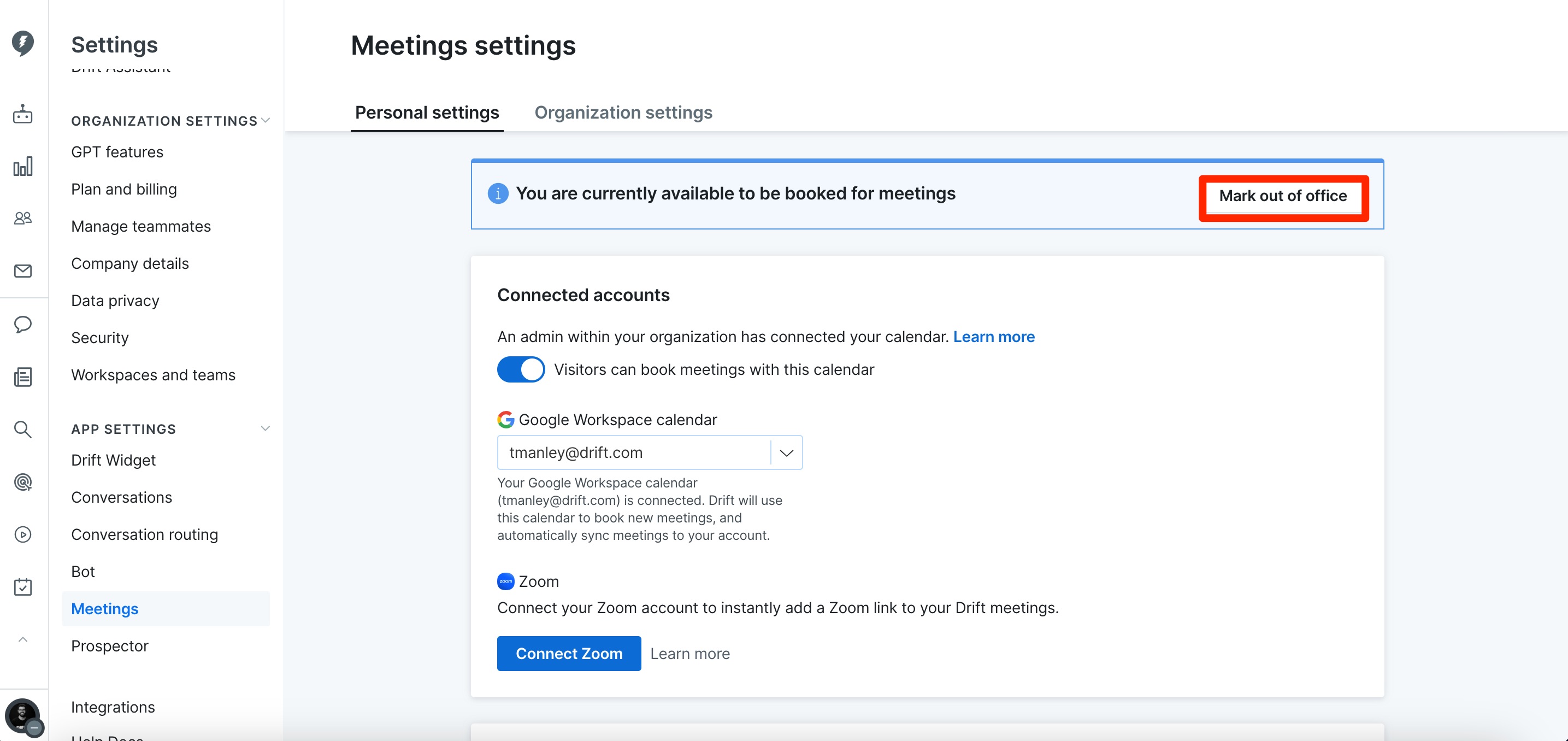
Task: Open Conversations settings item
Action: (x=121, y=497)
